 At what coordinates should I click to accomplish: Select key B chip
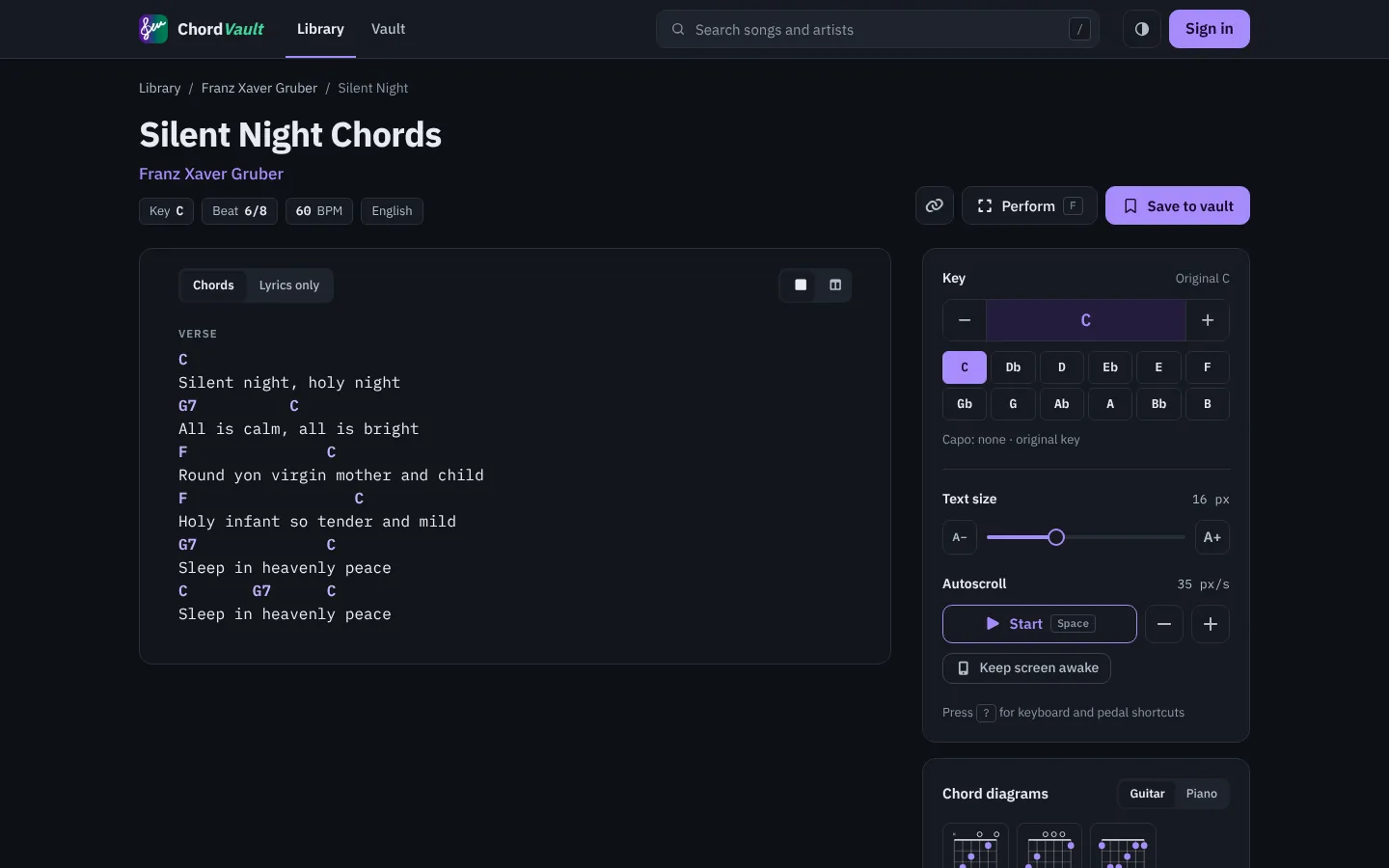(x=1208, y=404)
